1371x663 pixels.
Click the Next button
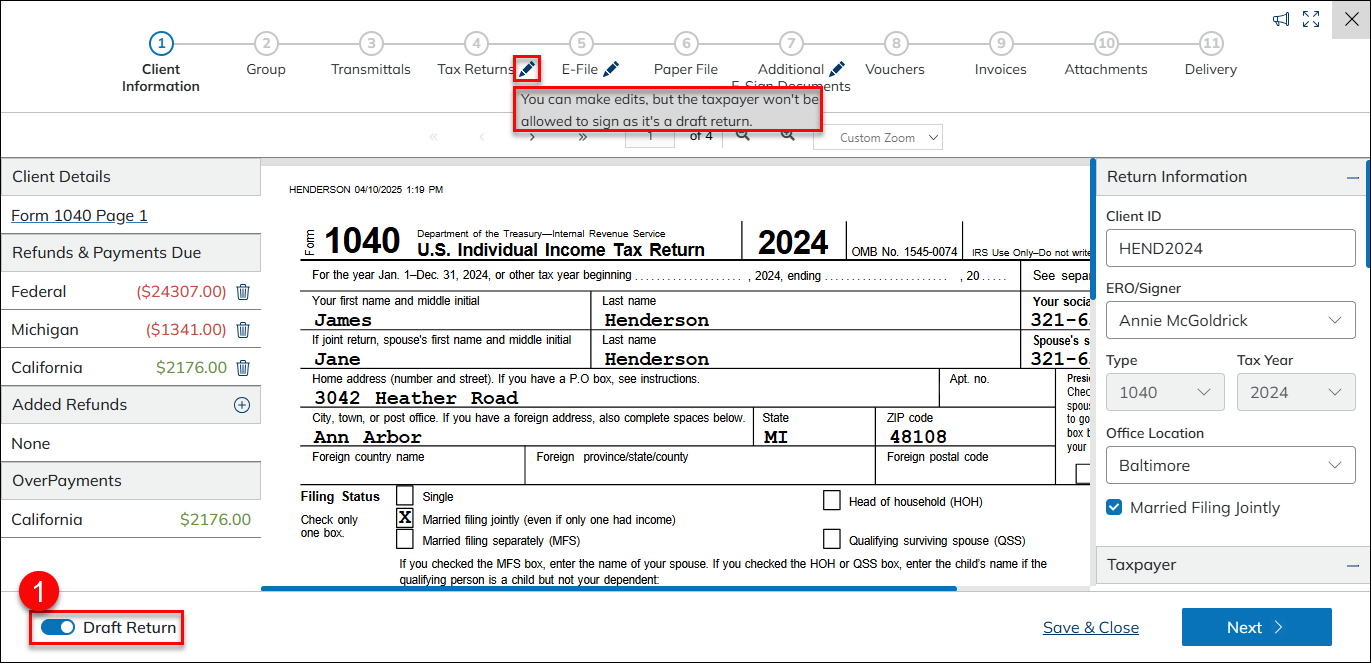point(1256,628)
